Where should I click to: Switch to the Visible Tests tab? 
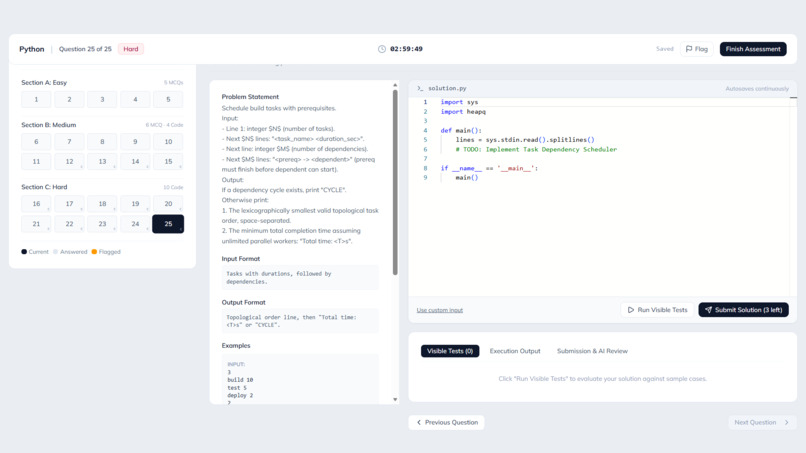pos(450,351)
